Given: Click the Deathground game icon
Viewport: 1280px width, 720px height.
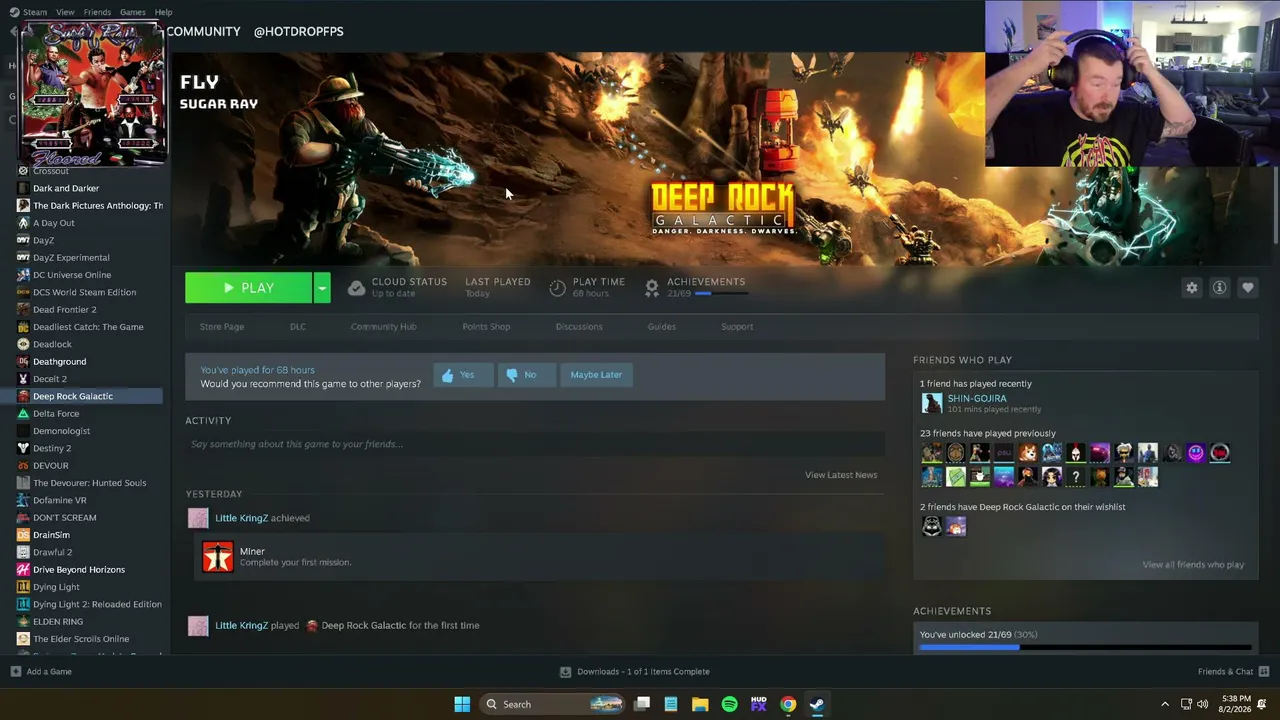Looking at the screenshot, I should pos(23,362).
